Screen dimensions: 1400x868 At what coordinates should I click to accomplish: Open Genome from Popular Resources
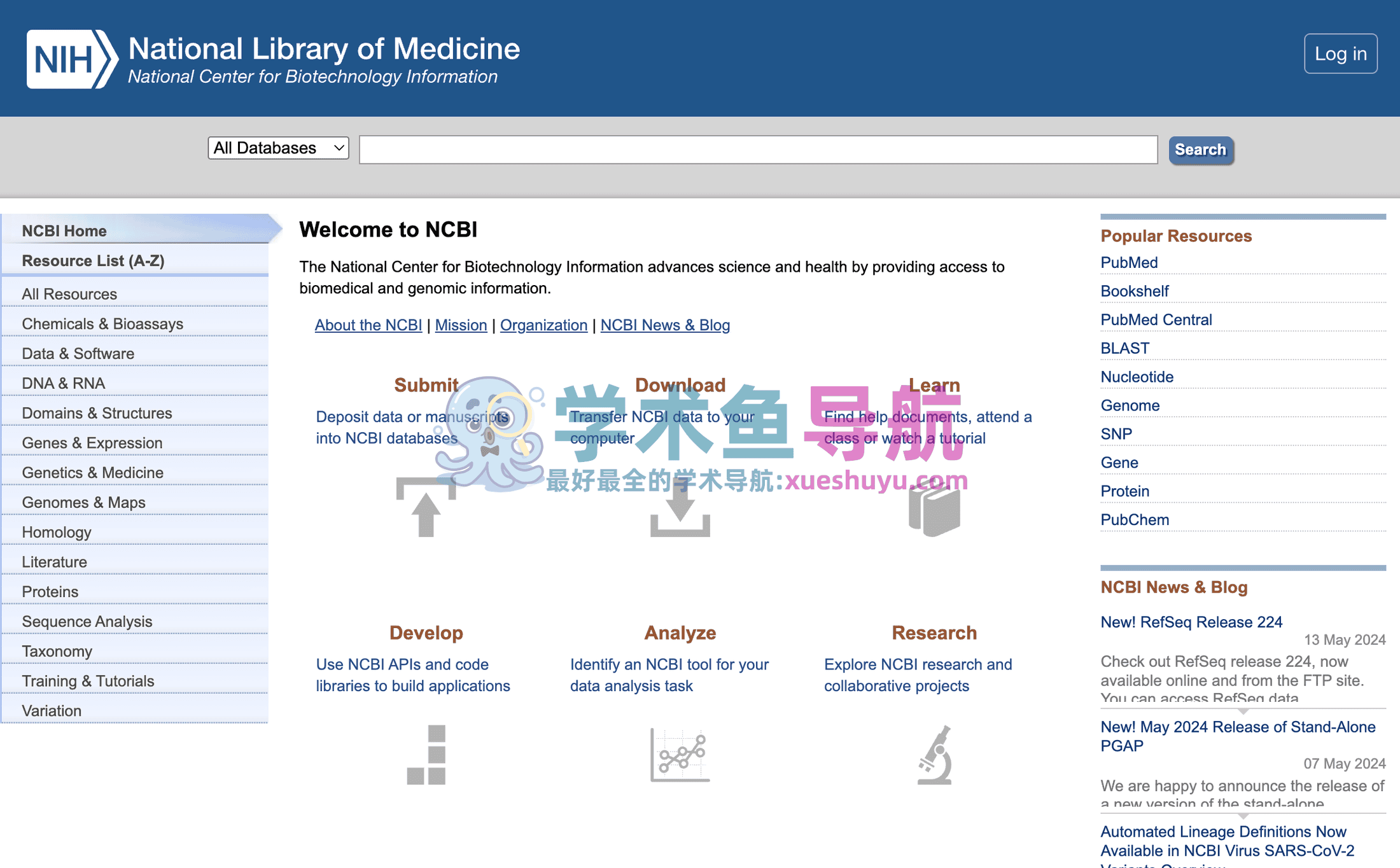click(1130, 405)
